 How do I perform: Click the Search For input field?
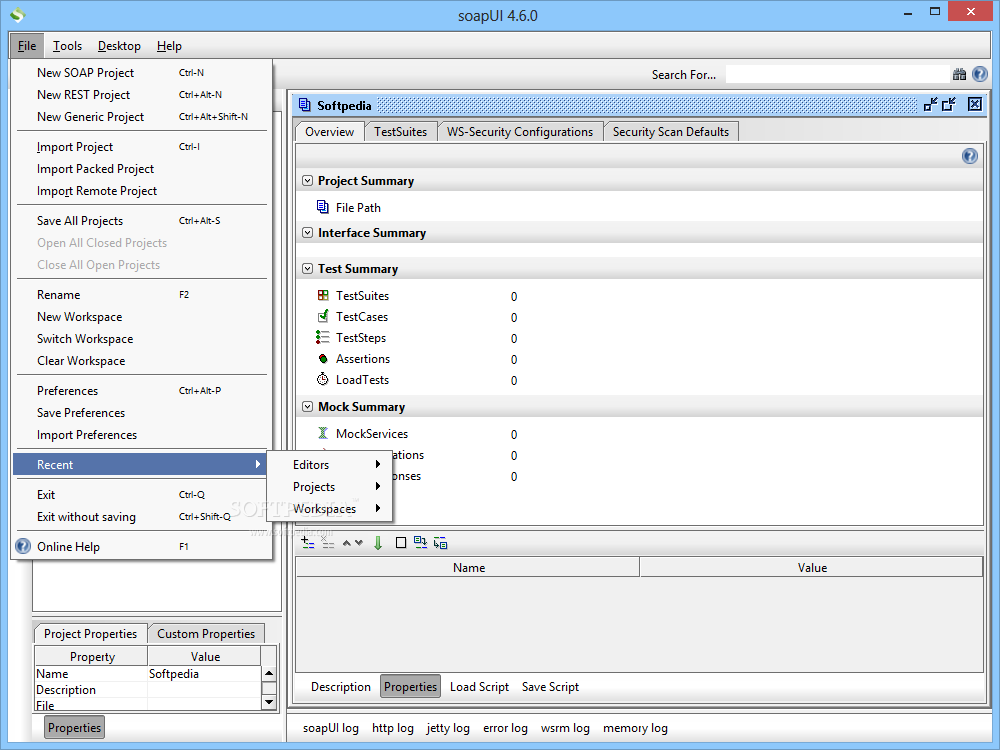click(837, 75)
